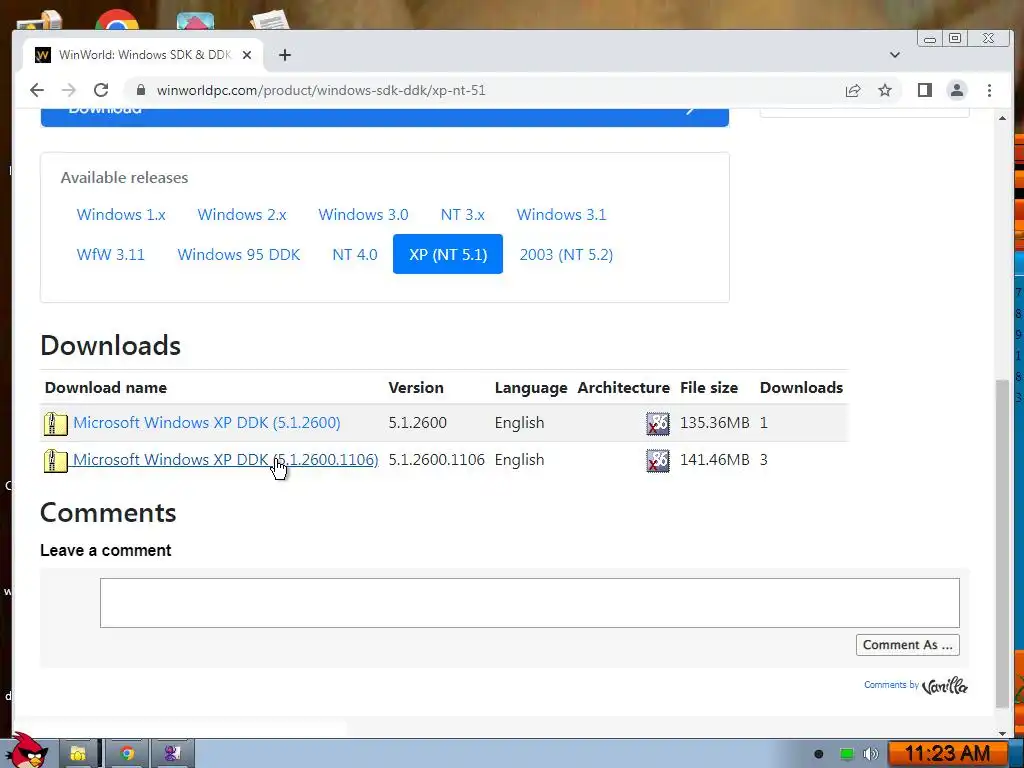Close the WinWorld tab
Screen dimensions: 1024x768
[247, 55]
